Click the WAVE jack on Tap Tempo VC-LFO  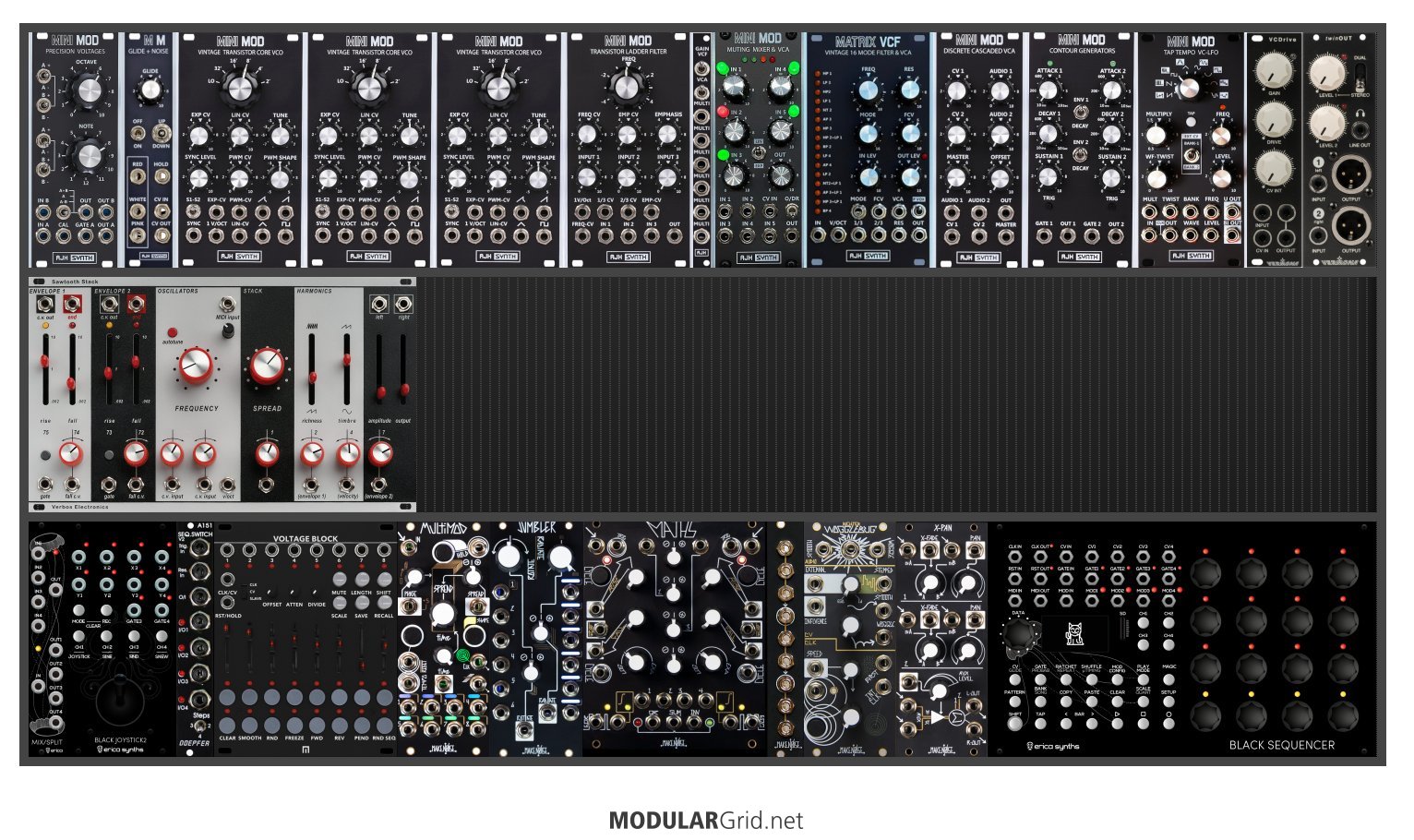point(1192,235)
